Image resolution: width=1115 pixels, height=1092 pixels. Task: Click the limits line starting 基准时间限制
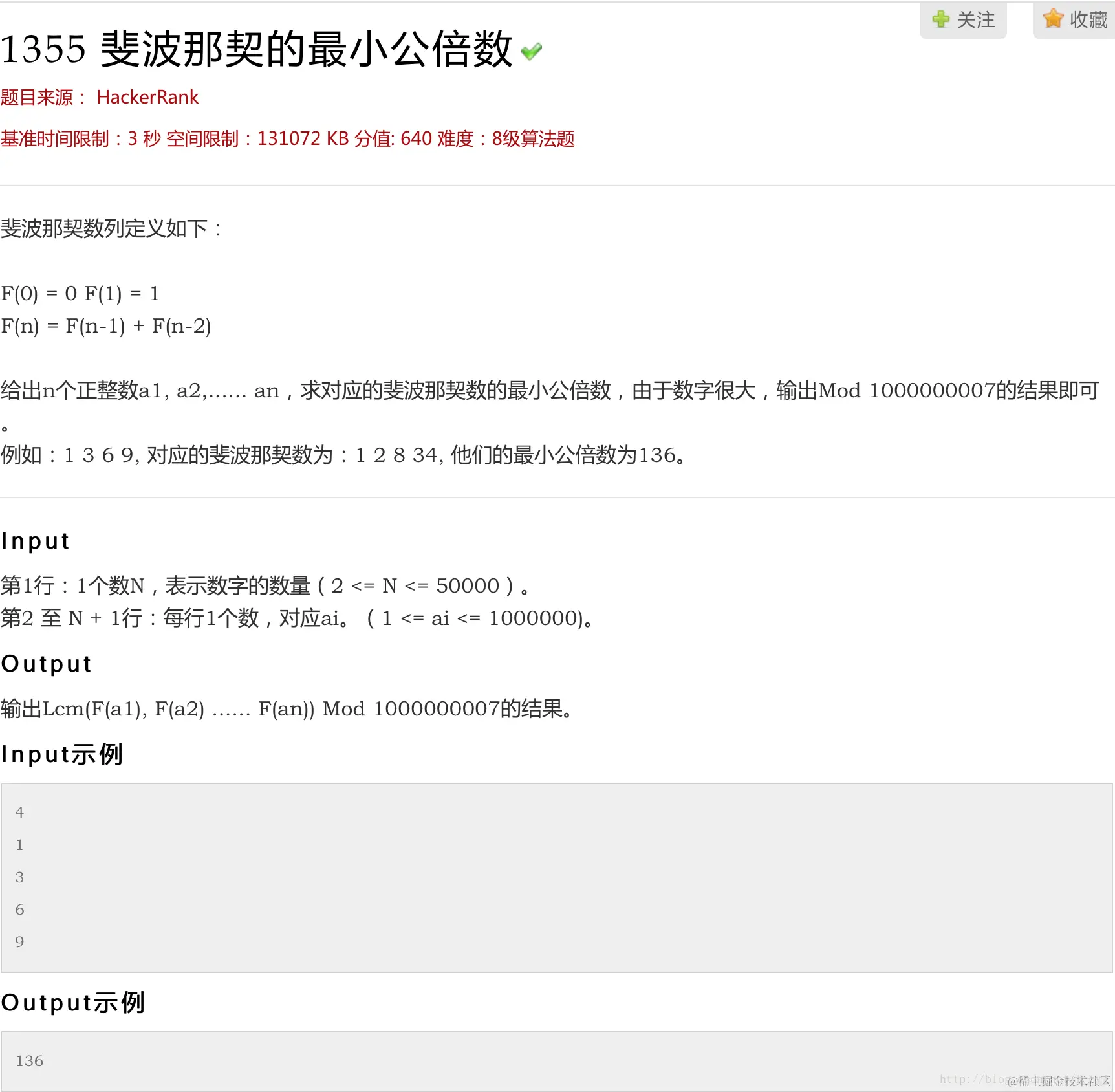(287, 139)
